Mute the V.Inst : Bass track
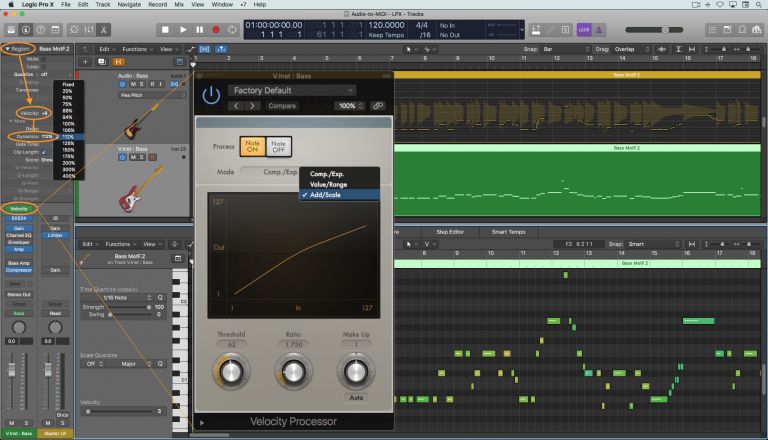The width and height of the screenshot is (768, 440). [133, 157]
